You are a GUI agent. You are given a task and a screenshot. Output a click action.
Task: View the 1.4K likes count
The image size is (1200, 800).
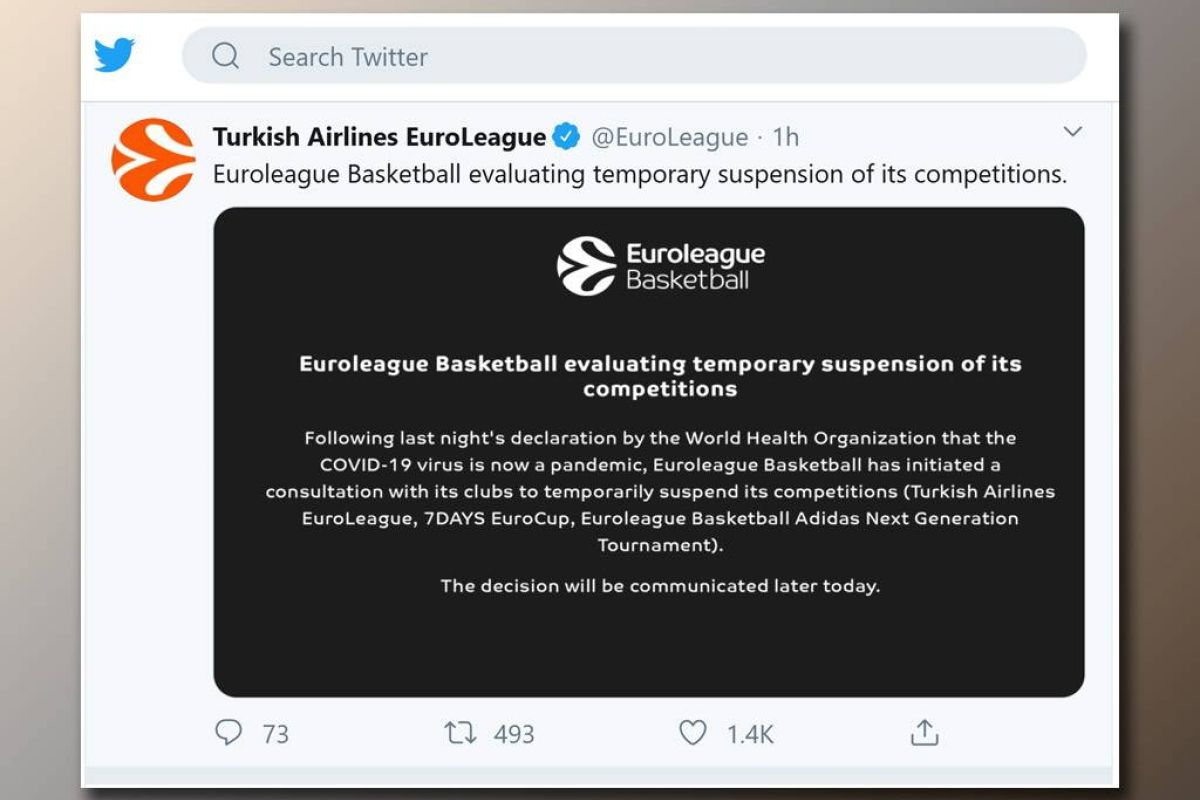click(x=750, y=734)
